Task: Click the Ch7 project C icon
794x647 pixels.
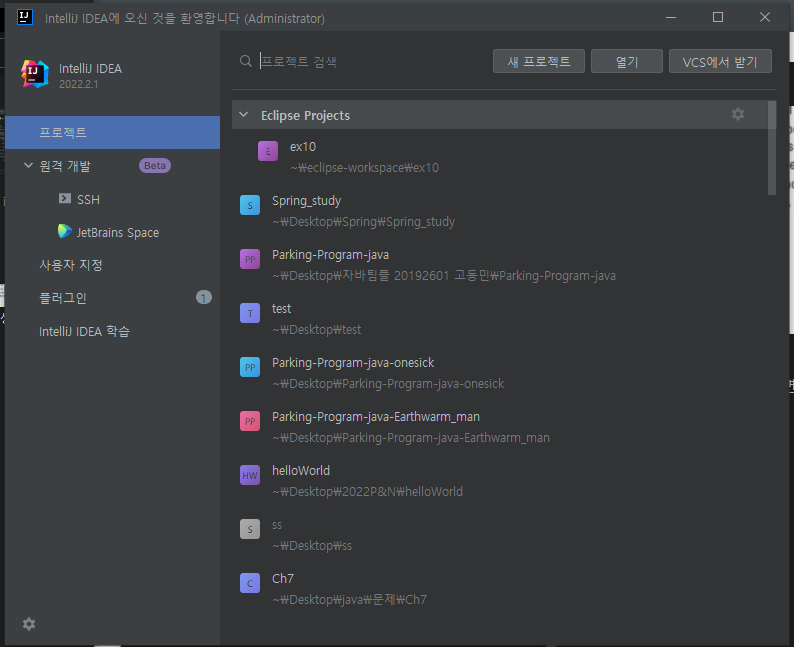Action: click(250, 583)
